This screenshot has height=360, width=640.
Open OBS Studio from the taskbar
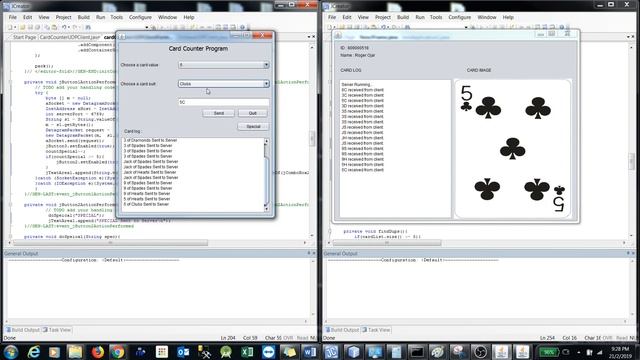(x=480, y=351)
